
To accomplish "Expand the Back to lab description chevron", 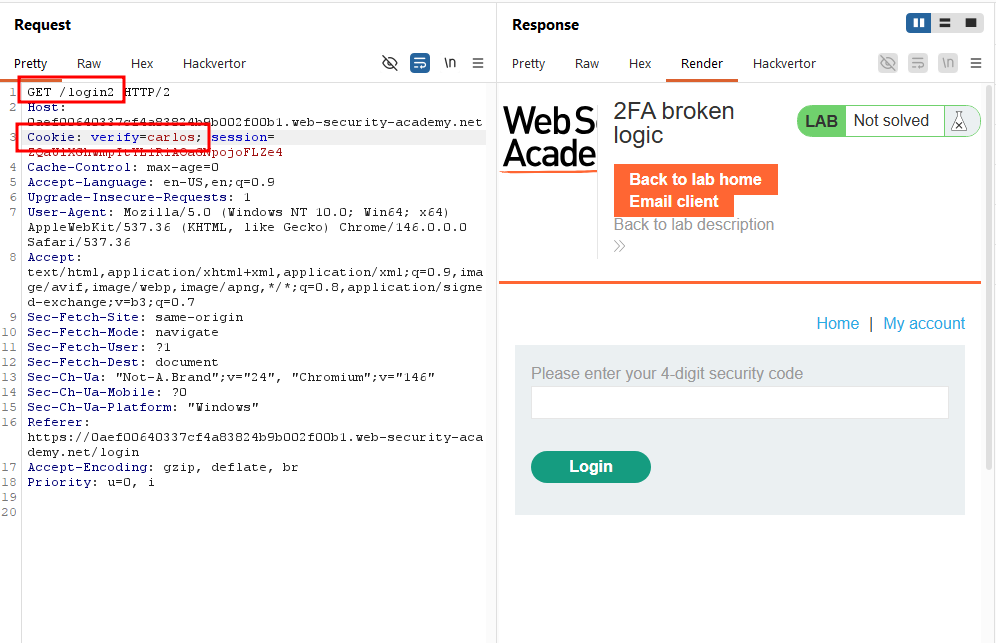I will point(619,247).
